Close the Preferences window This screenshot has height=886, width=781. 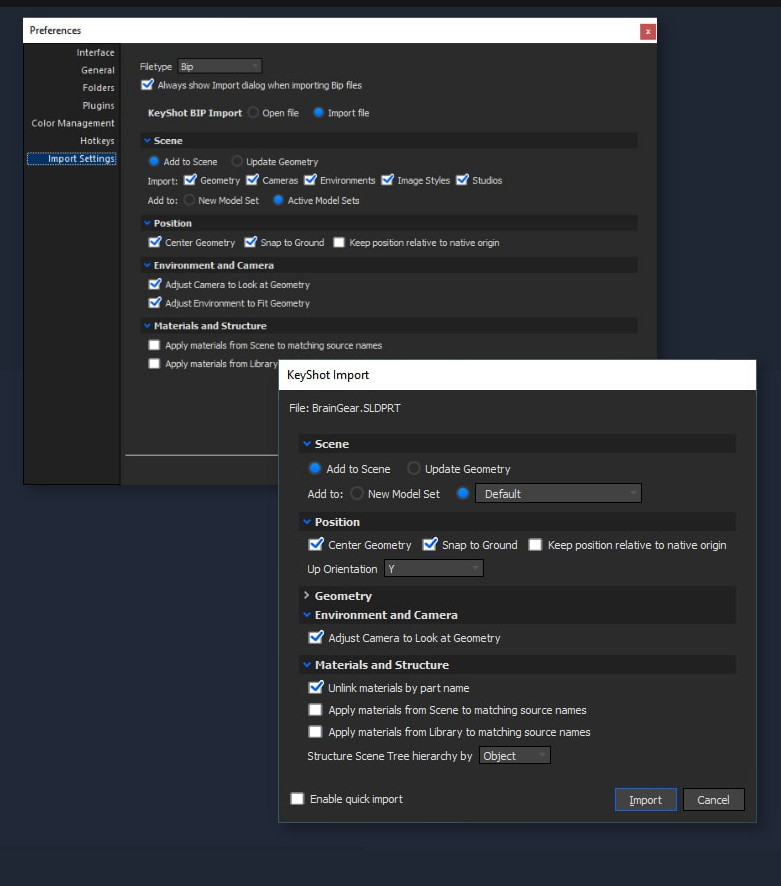648,32
